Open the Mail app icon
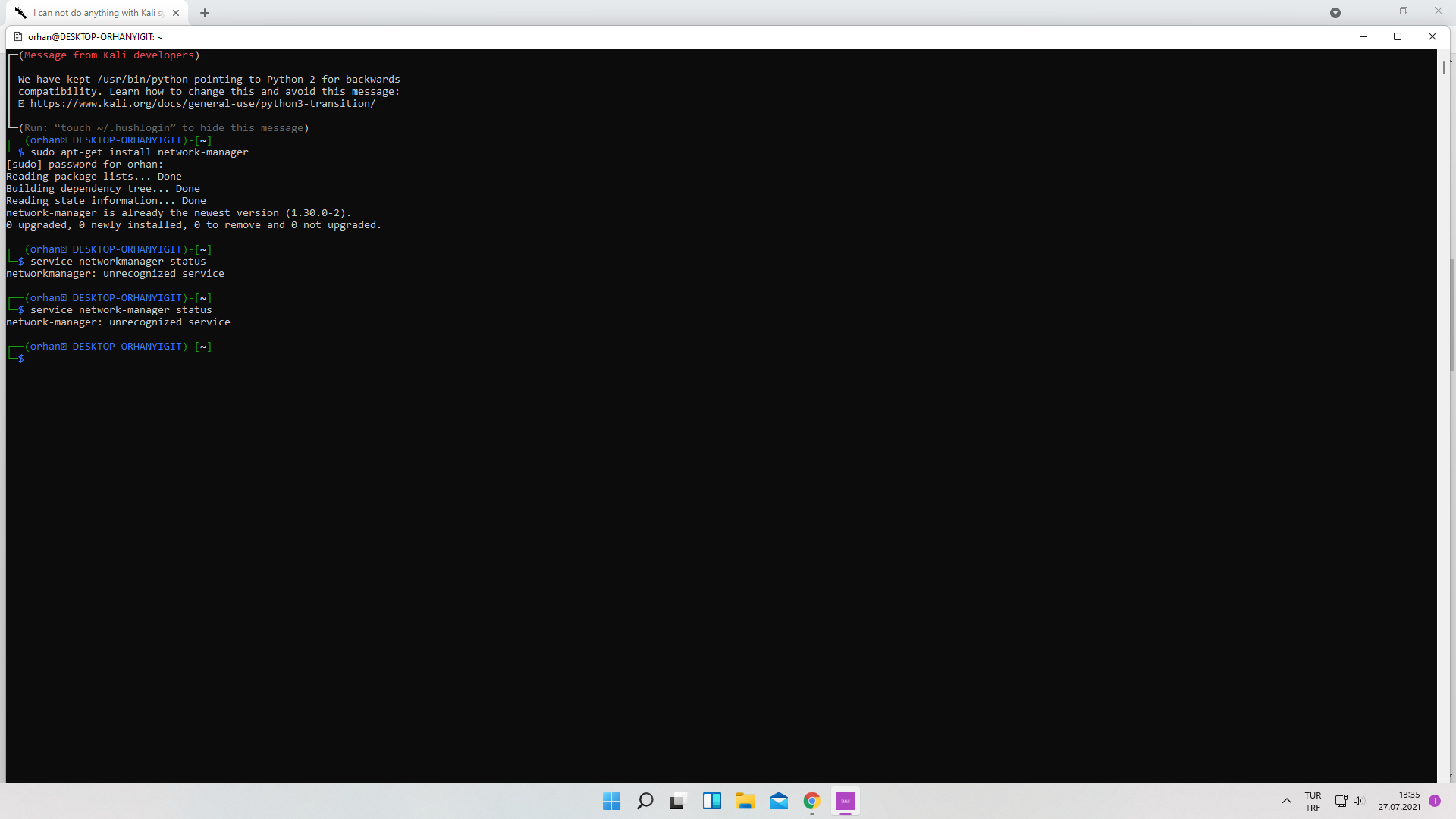1456x819 pixels. coord(778,802)
